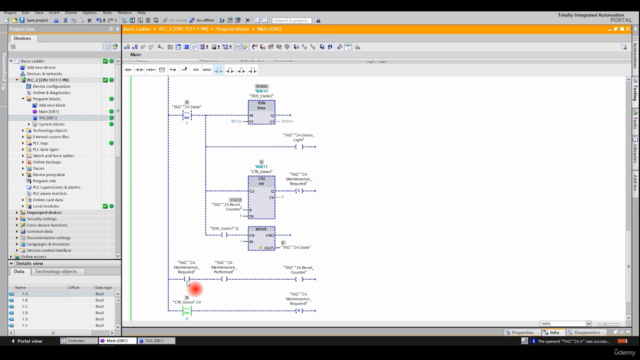Image resolution: width=640 pixels, height=360 pixels.
Task: Click the Maintenance_Required contact in bottom rung
Action: click(x=187, y=279)
